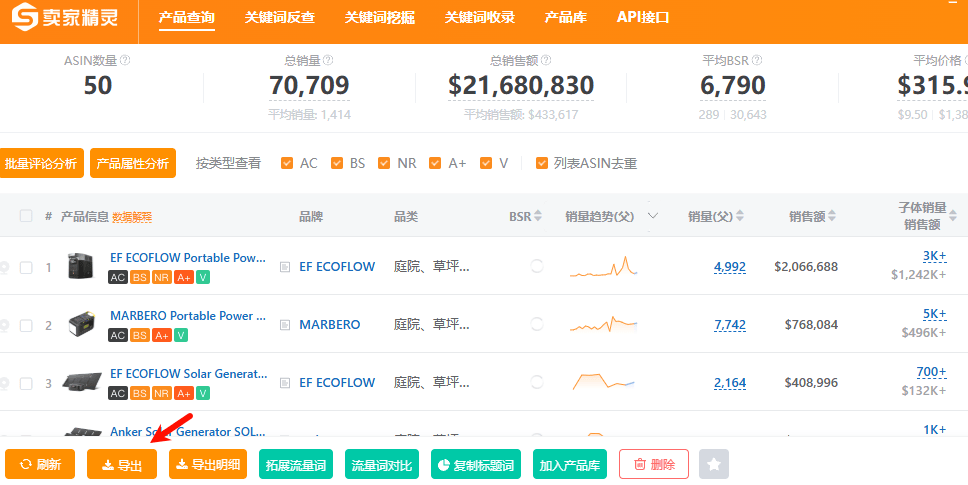
Task: Open help icon next to 平均BSR
Action: pos(757,60)
